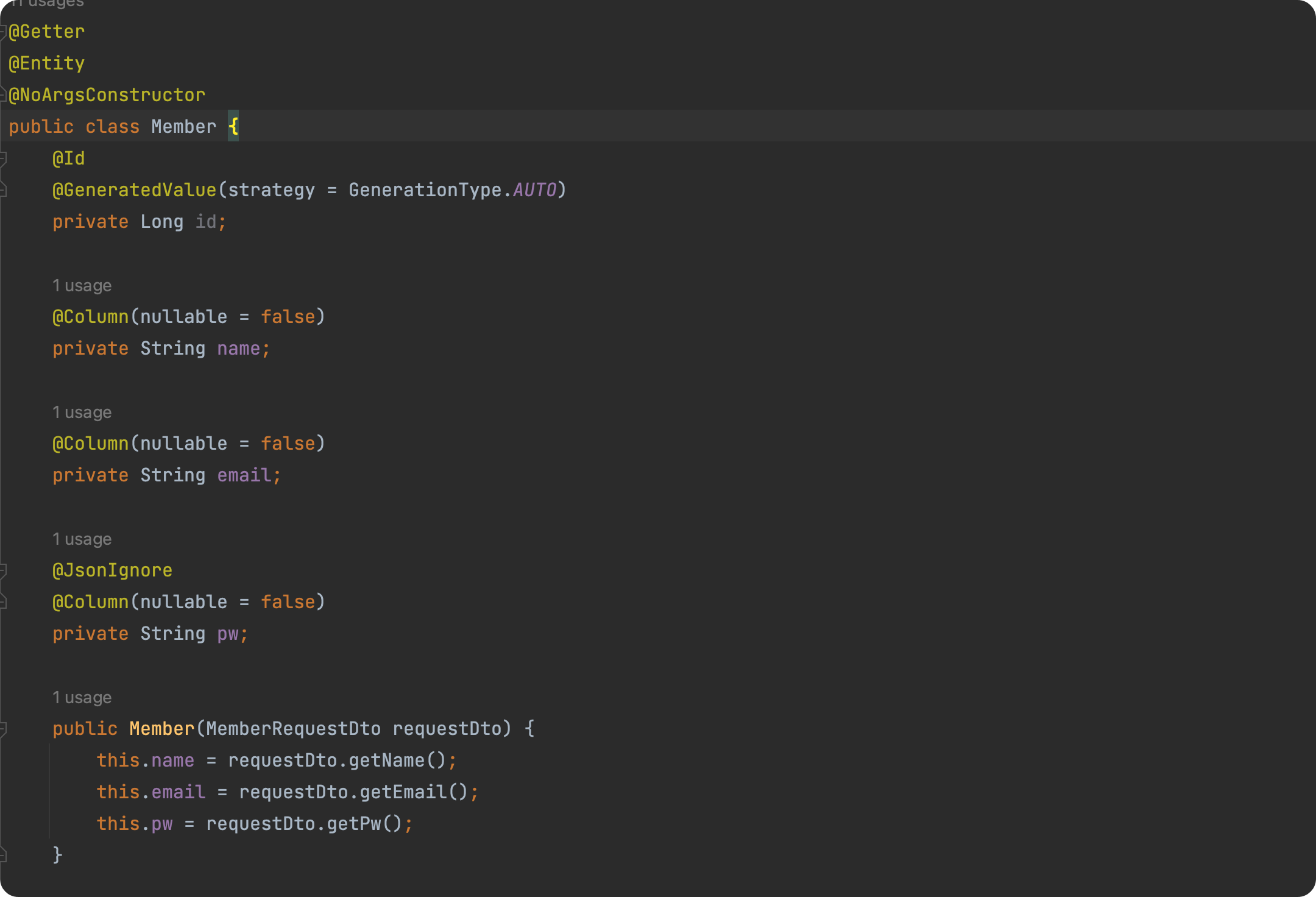Collapse the fold marker beside @Getter
Image resolution: width=1316 pixels, height=897 pixels.
coord(3,32)
